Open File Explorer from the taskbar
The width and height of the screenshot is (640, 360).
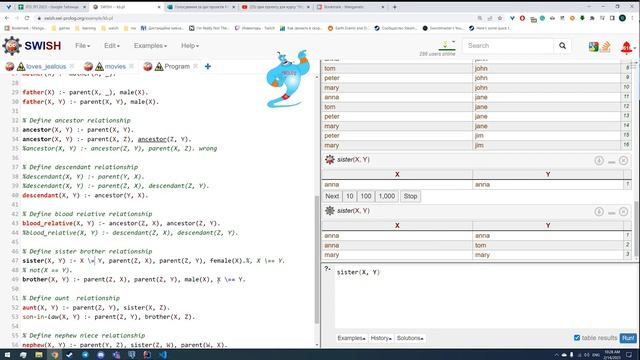tap(39, 355)
